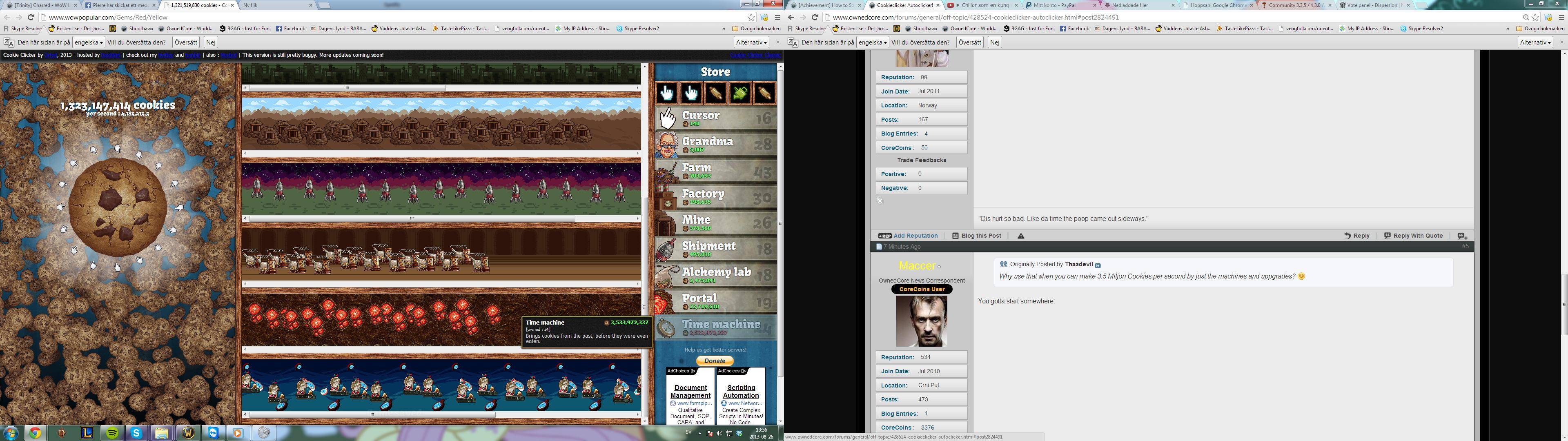Open League of Legends taskbar icon

(x=87, y=433)
